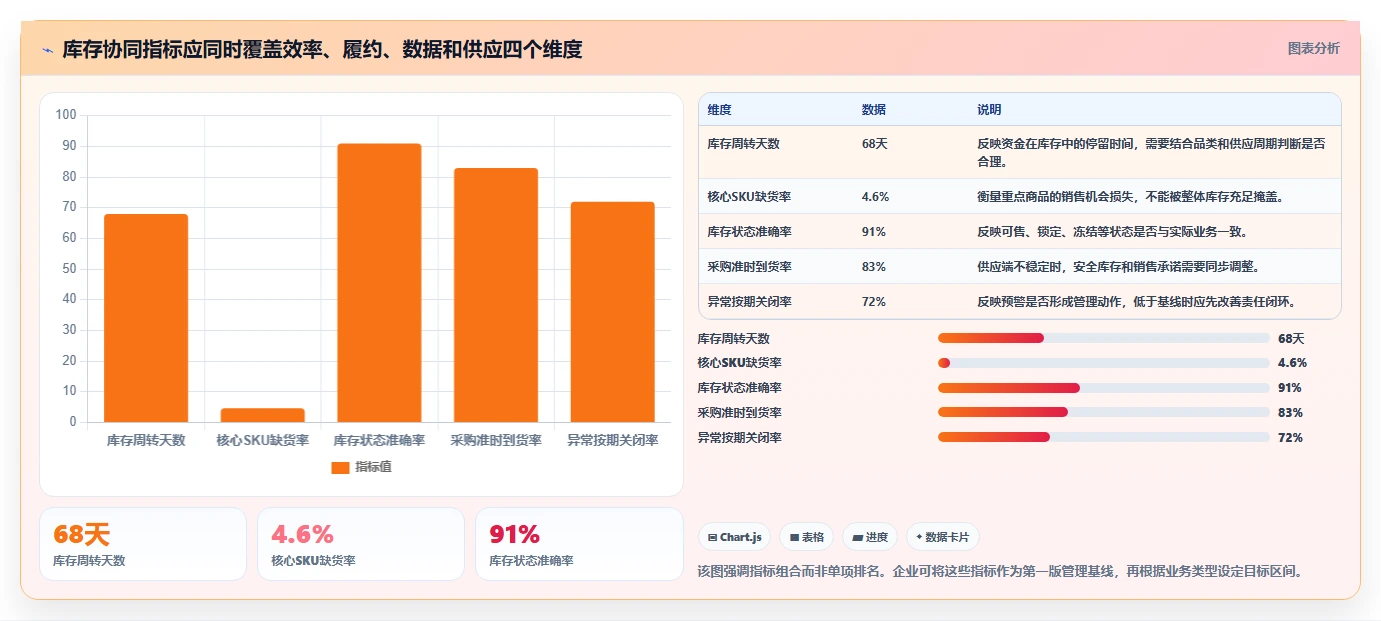Click the description starting 反映预警是否形成
This screenshot has height=621, width=1381.
pos(1136,302)
